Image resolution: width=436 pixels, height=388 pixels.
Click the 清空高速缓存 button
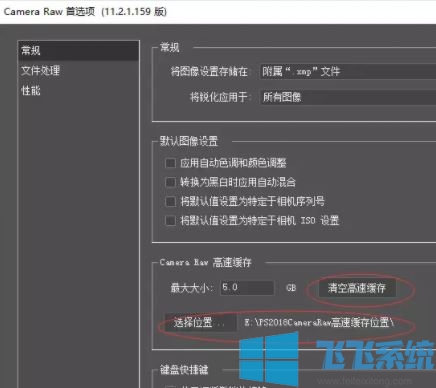357,288
